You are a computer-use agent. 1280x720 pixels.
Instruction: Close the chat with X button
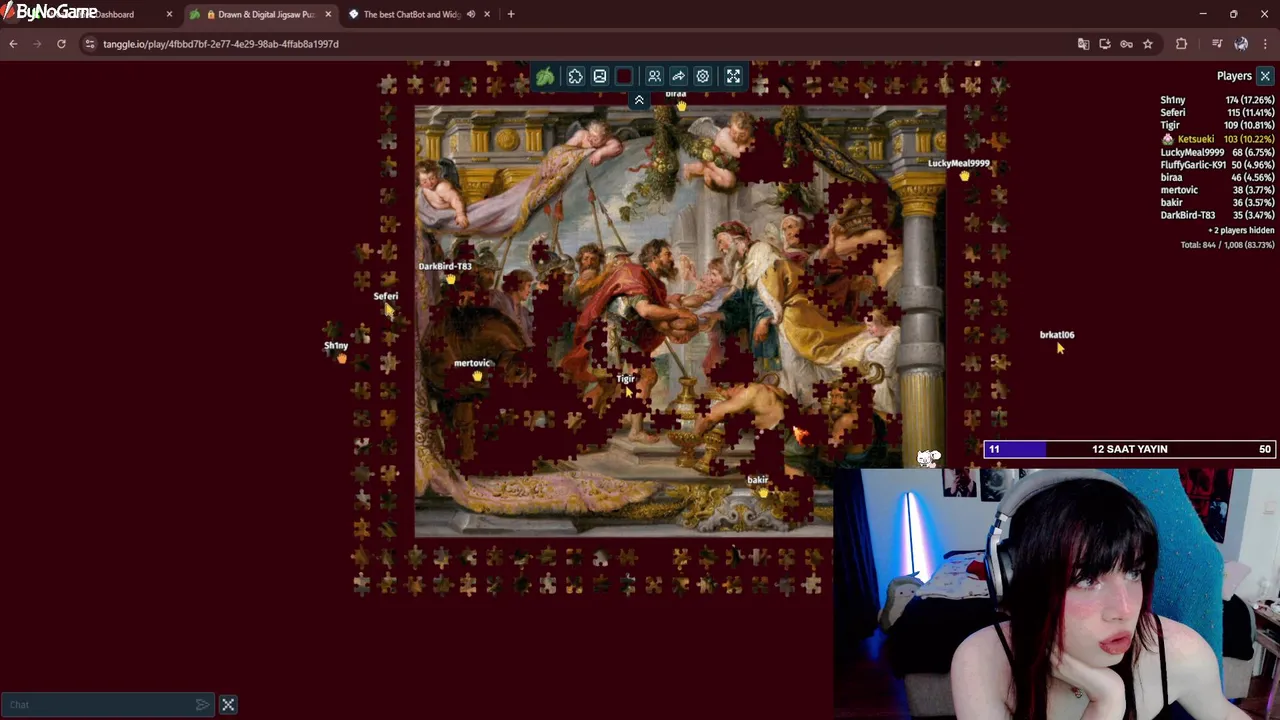click(228, 705)
